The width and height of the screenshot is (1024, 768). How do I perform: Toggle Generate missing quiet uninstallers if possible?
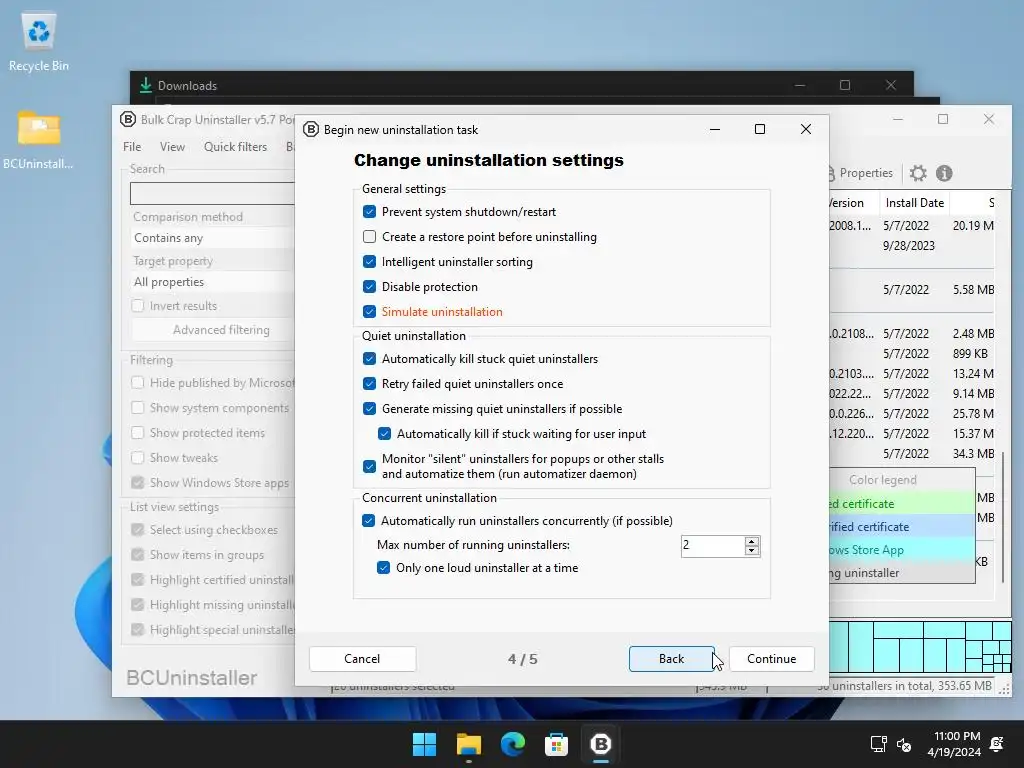370,409
